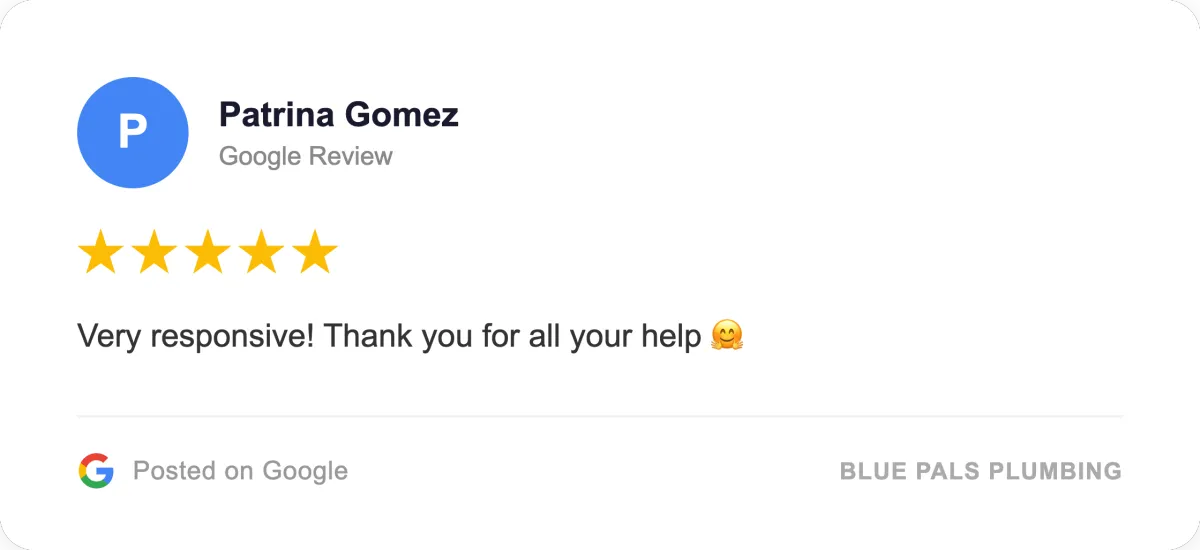
Task: Click the multicolor Google "G" logo
Action: pyautogui.click(x=96, y=470)
